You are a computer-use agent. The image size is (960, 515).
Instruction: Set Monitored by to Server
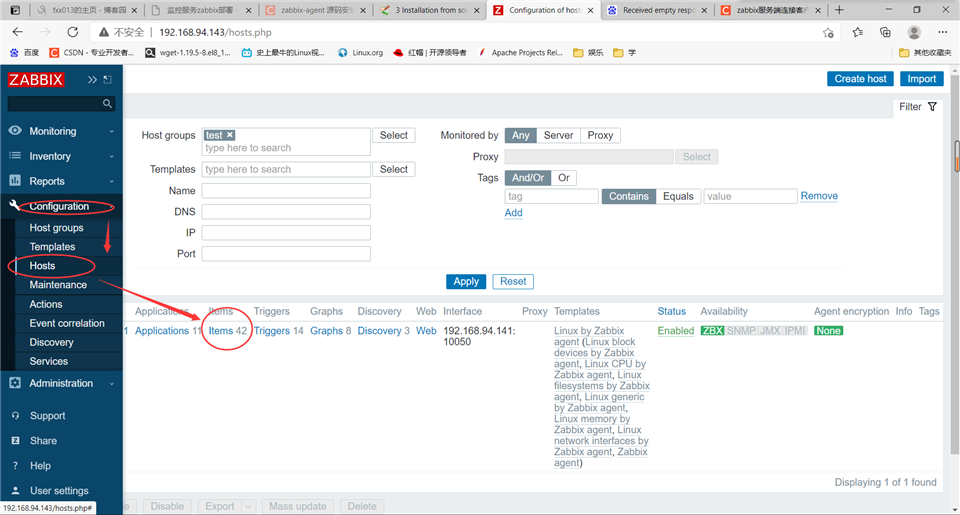click(x=558, y=135)
